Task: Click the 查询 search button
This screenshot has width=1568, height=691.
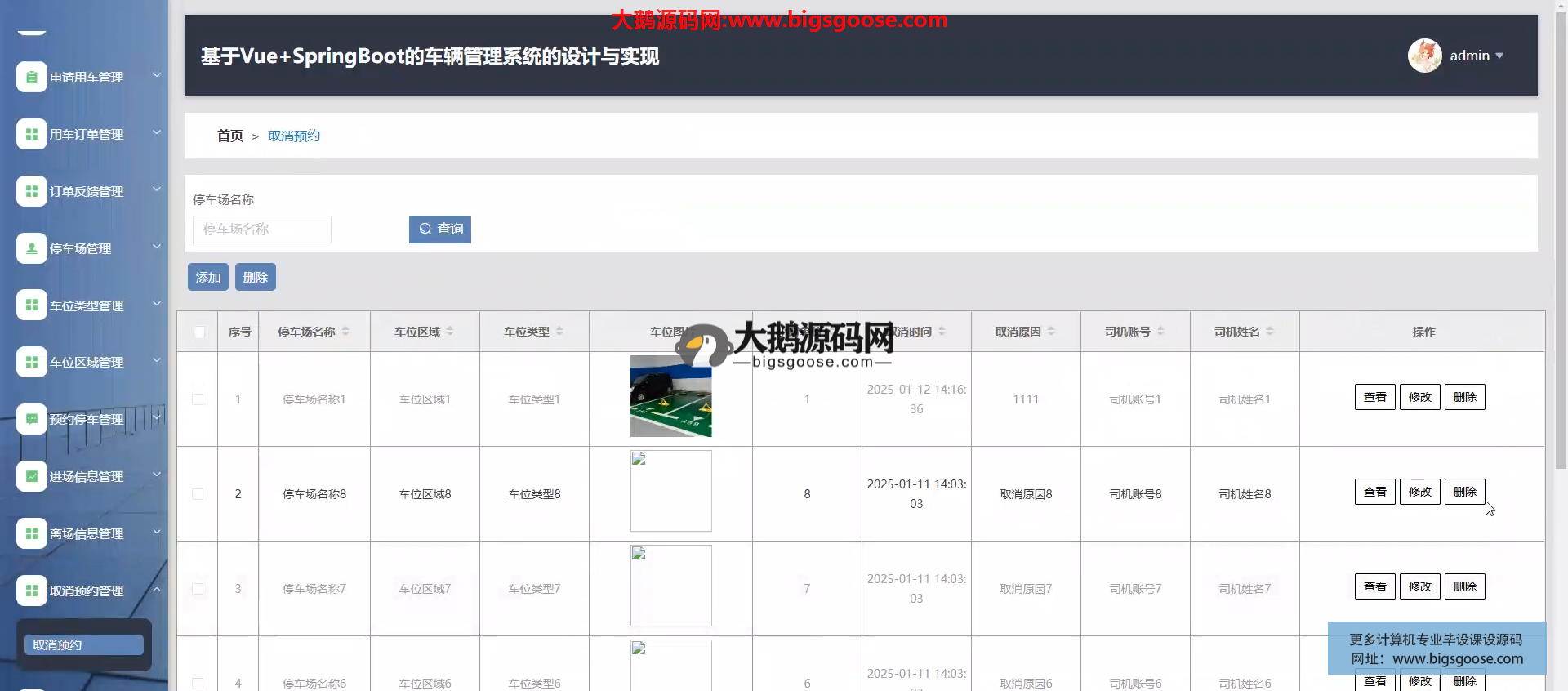Action: pos(440,230)
